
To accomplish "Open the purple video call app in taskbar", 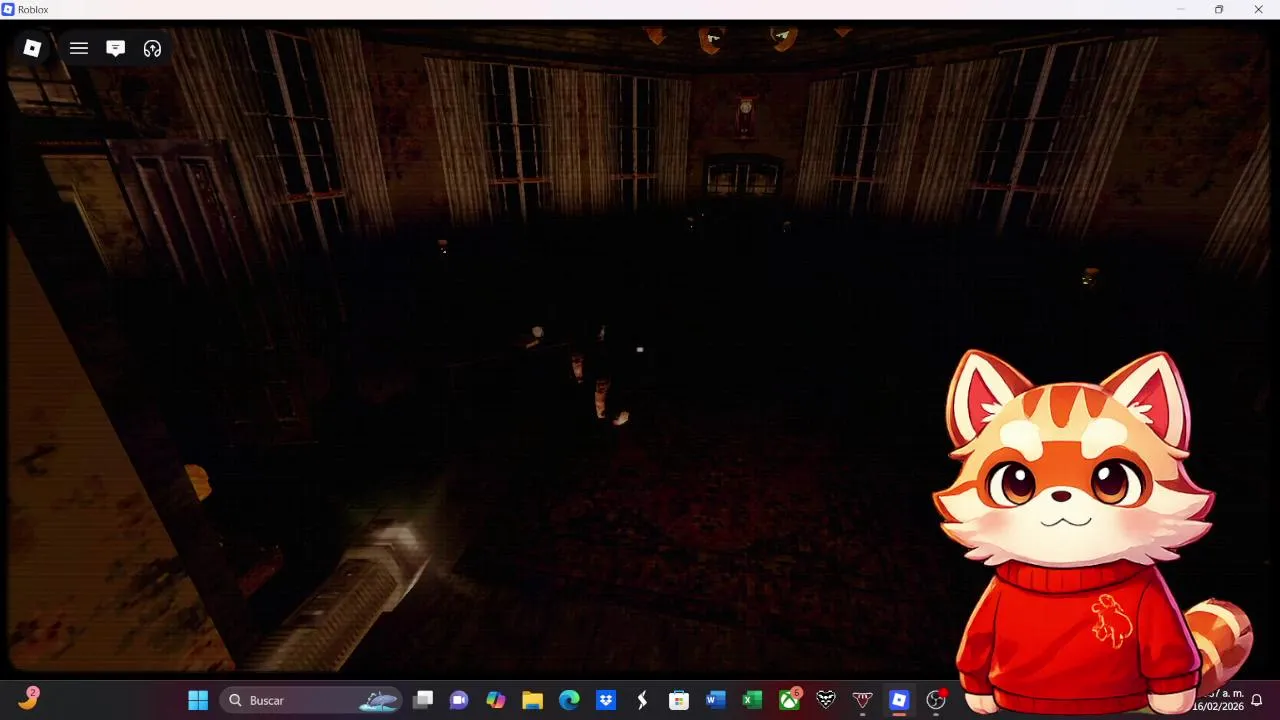I will click(x=459, y=700).
